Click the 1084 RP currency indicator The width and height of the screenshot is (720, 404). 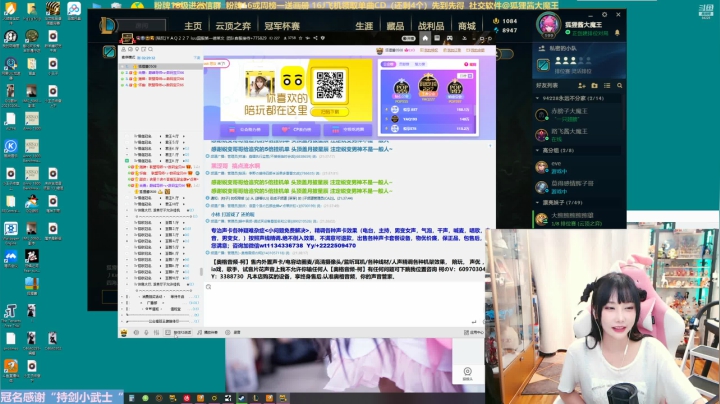point(505,21)
